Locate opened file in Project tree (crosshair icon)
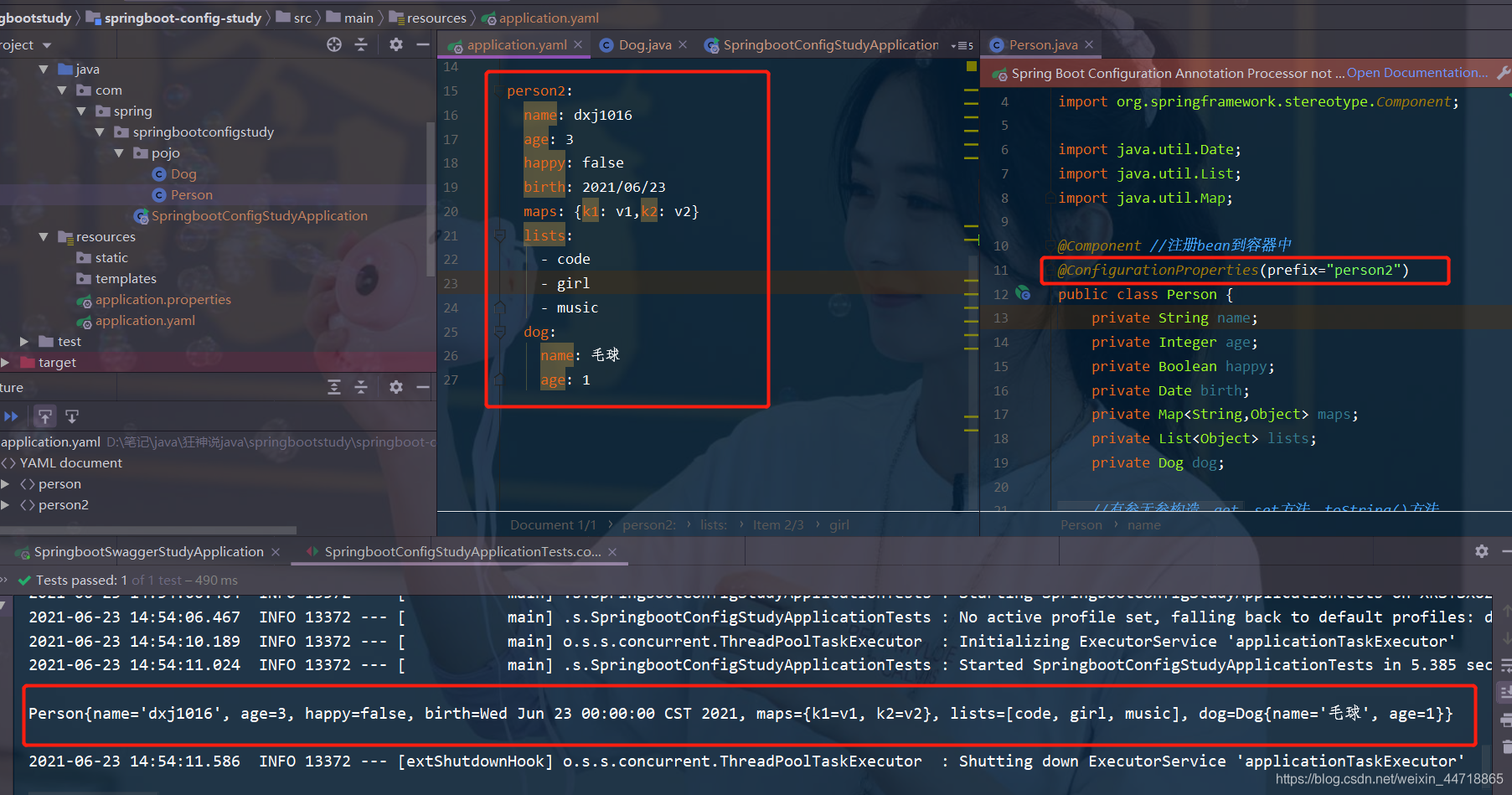 [334, 44]
